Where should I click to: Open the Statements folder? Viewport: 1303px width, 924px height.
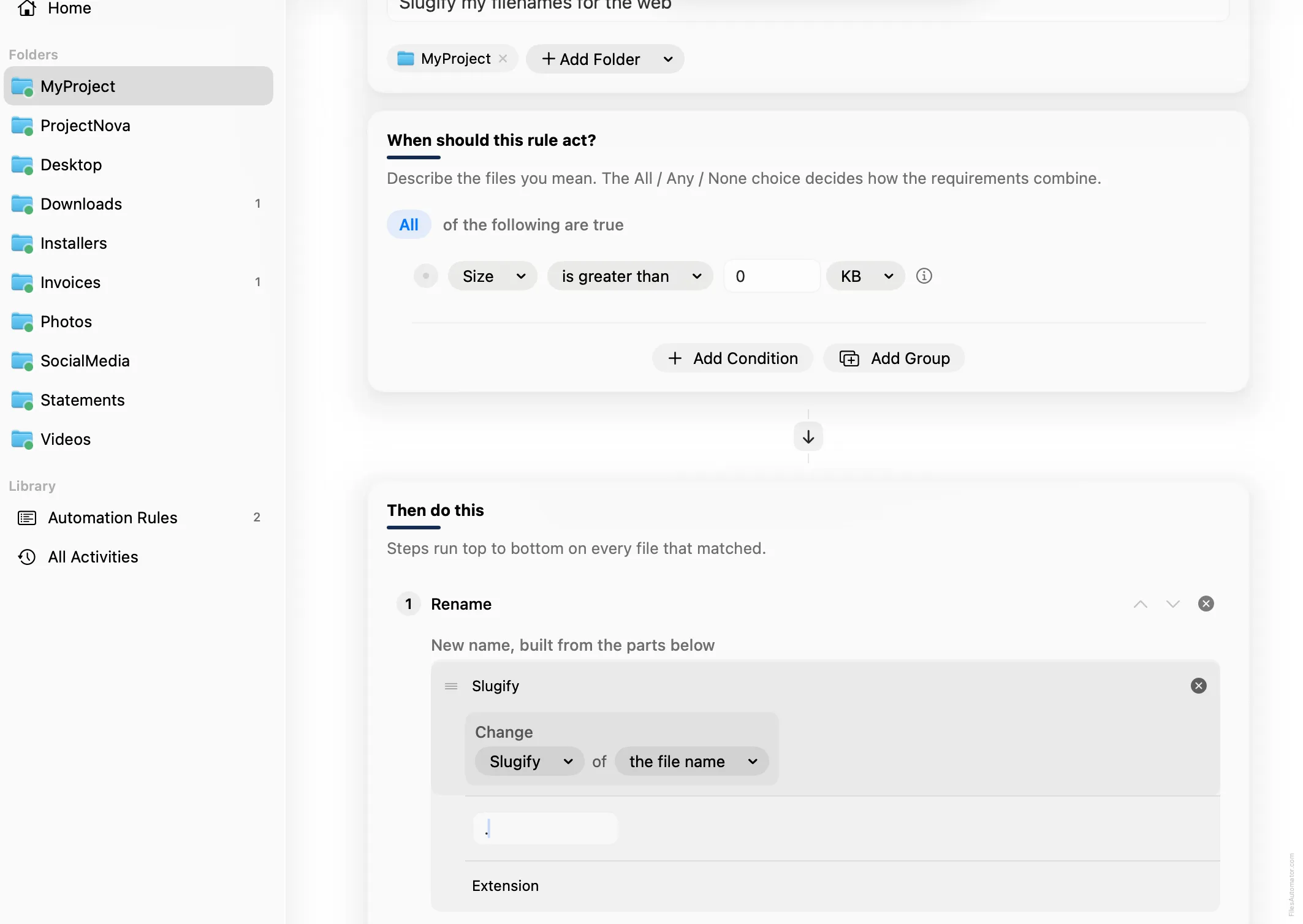pyautogui.click(x=139, y=400)
